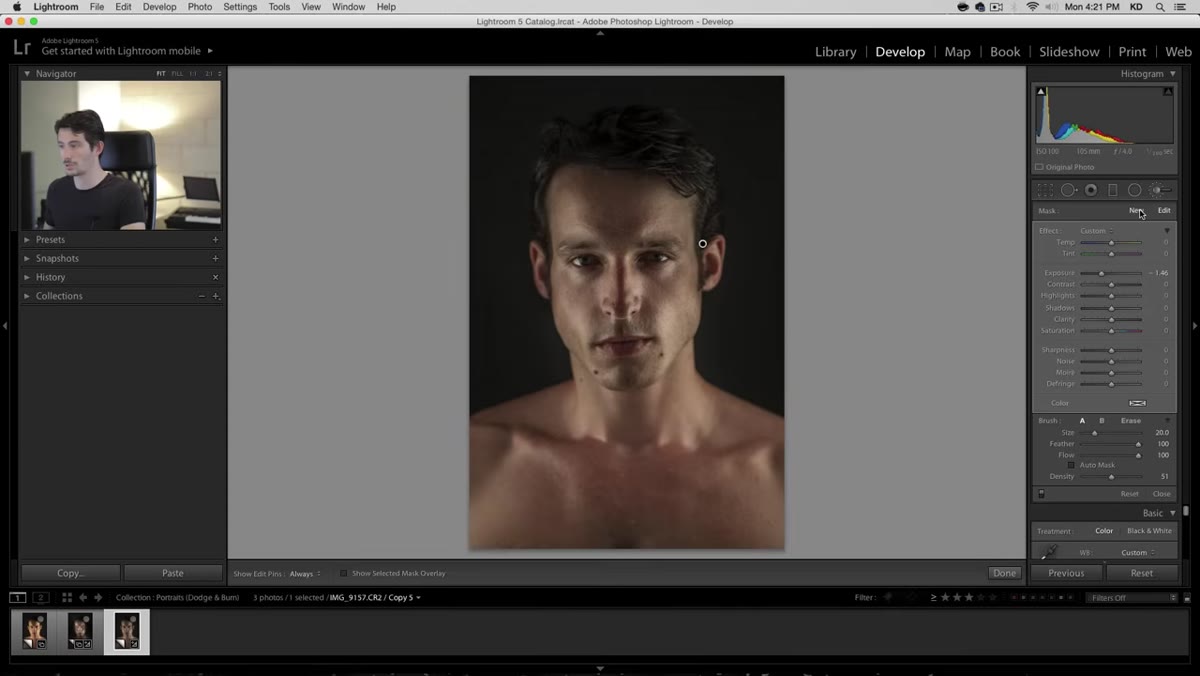Switch to brush A
The image size is (1200, 676).
click(1082, 421)
